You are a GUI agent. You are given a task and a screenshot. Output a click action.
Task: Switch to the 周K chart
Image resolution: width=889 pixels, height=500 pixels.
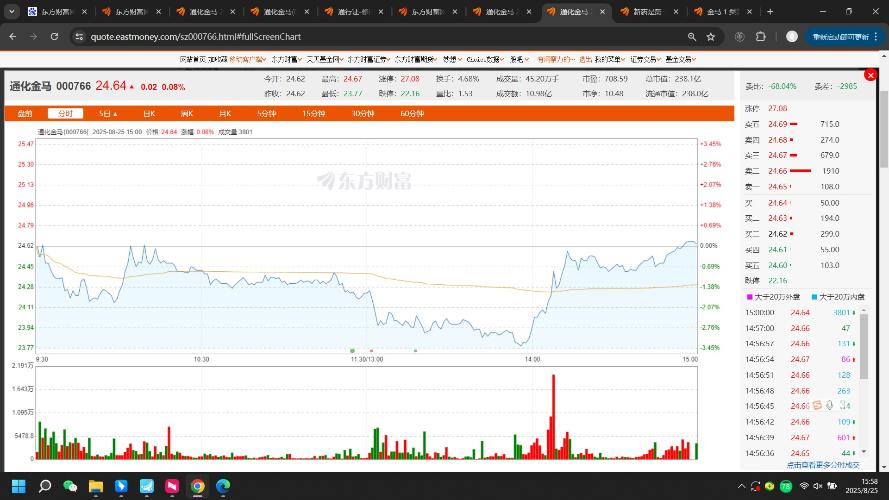point(187,113)
